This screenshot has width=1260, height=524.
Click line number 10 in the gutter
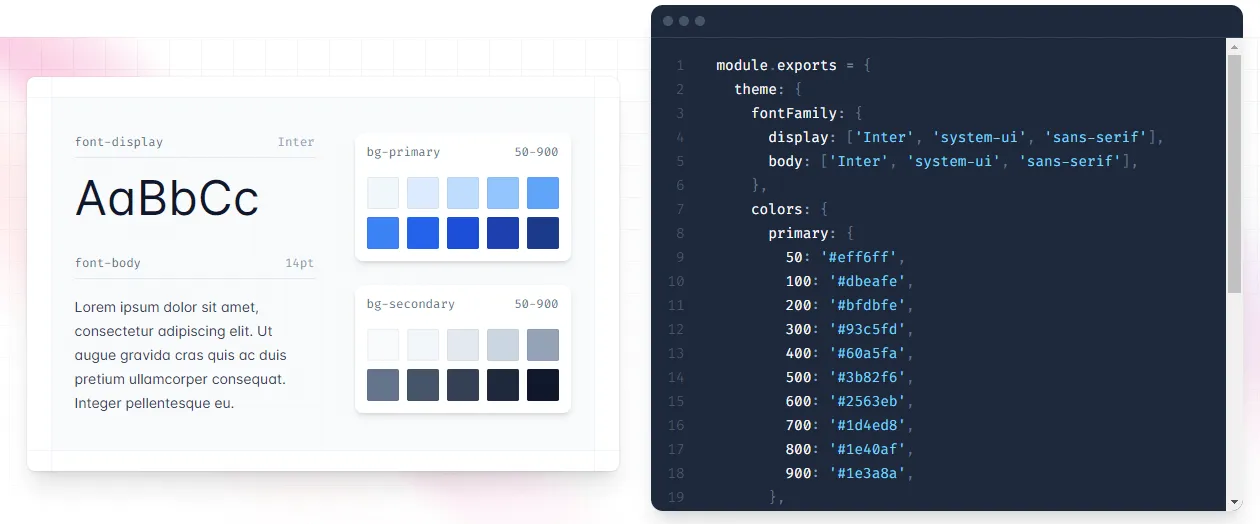pyautogui.click(x=676, y=281)
